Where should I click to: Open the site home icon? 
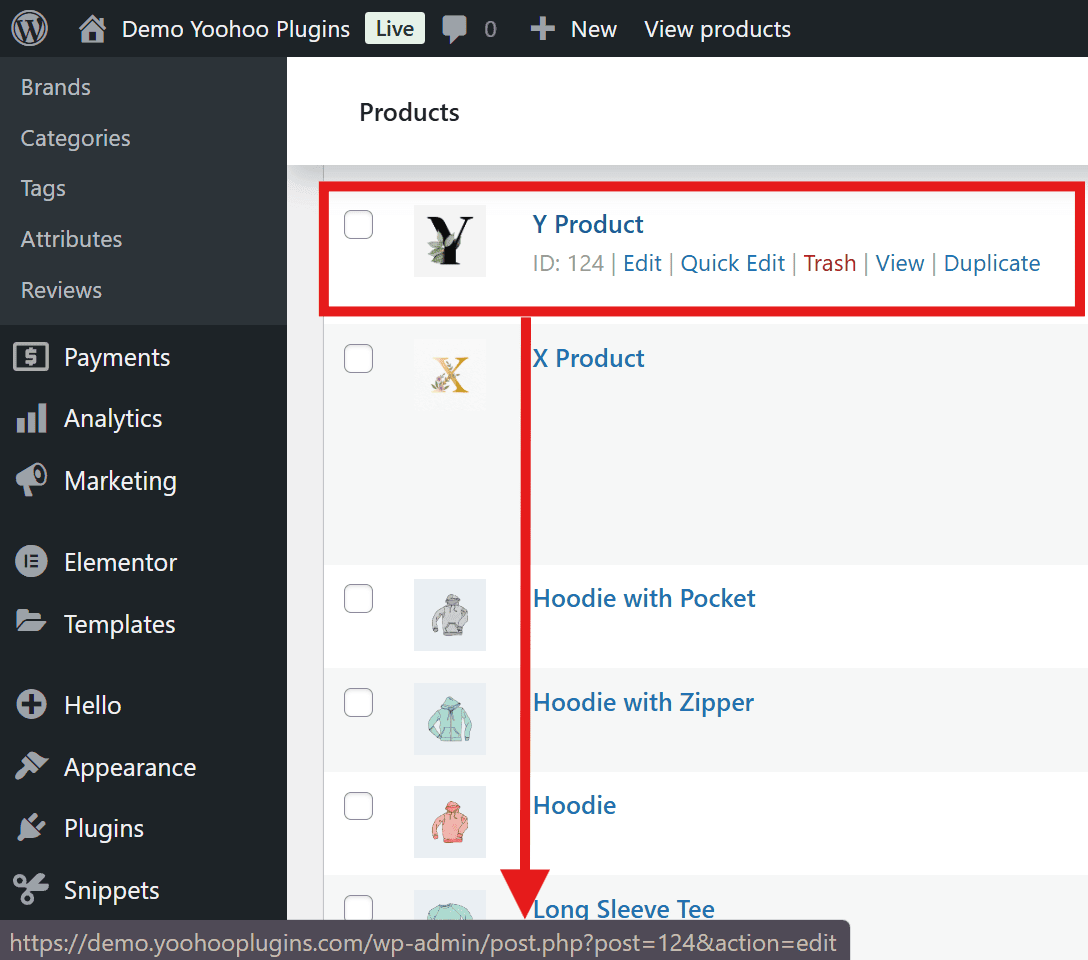[x=92, y=30]
